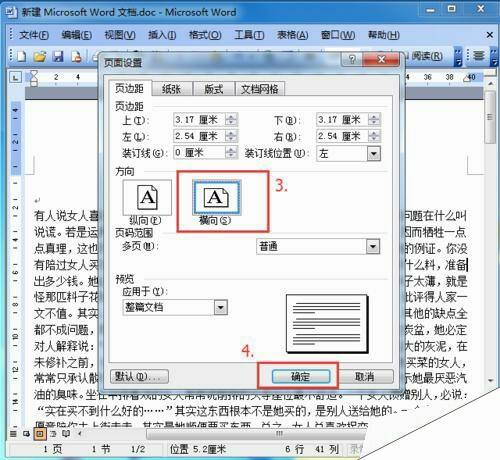Open the 文件(F) menu
500x460 pixels.
[x=34, y=35]
